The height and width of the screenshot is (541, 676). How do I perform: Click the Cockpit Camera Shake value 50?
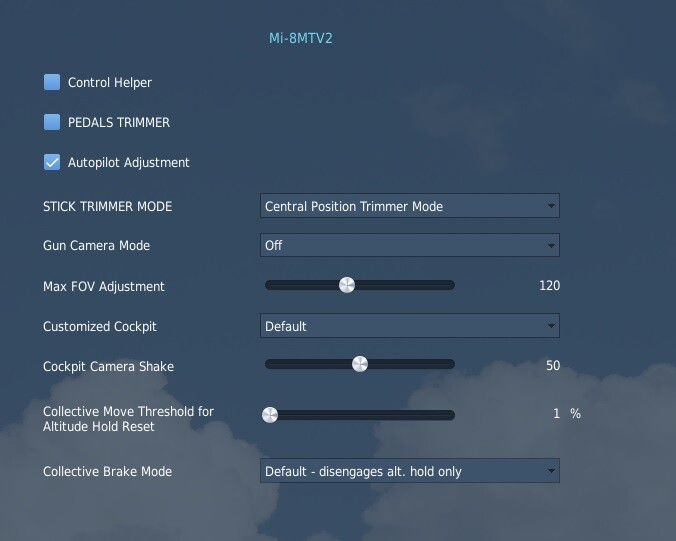[x=553, y=366]
